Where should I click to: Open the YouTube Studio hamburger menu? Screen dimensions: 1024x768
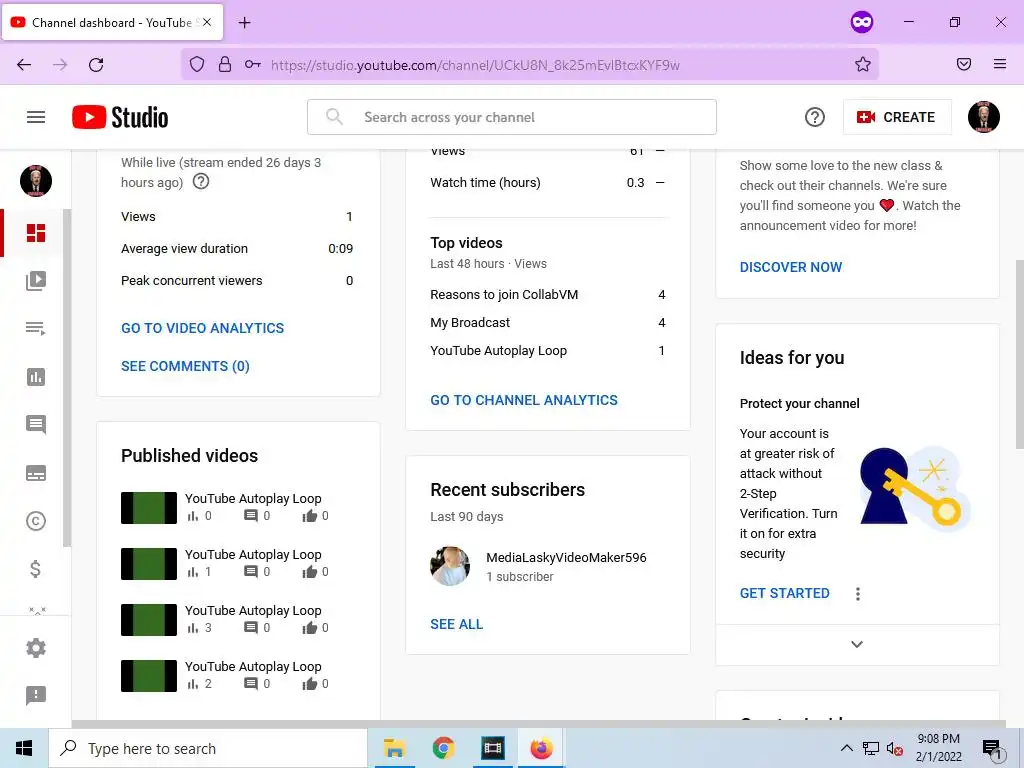point(36,117)
